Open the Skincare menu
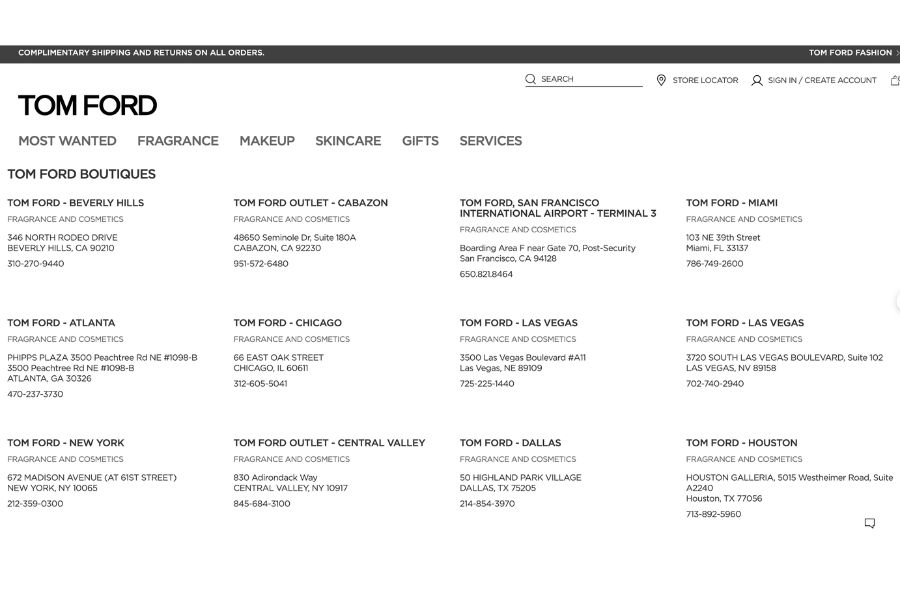The height and width of the screenshot is (600, 900). [x=348, y=141]
